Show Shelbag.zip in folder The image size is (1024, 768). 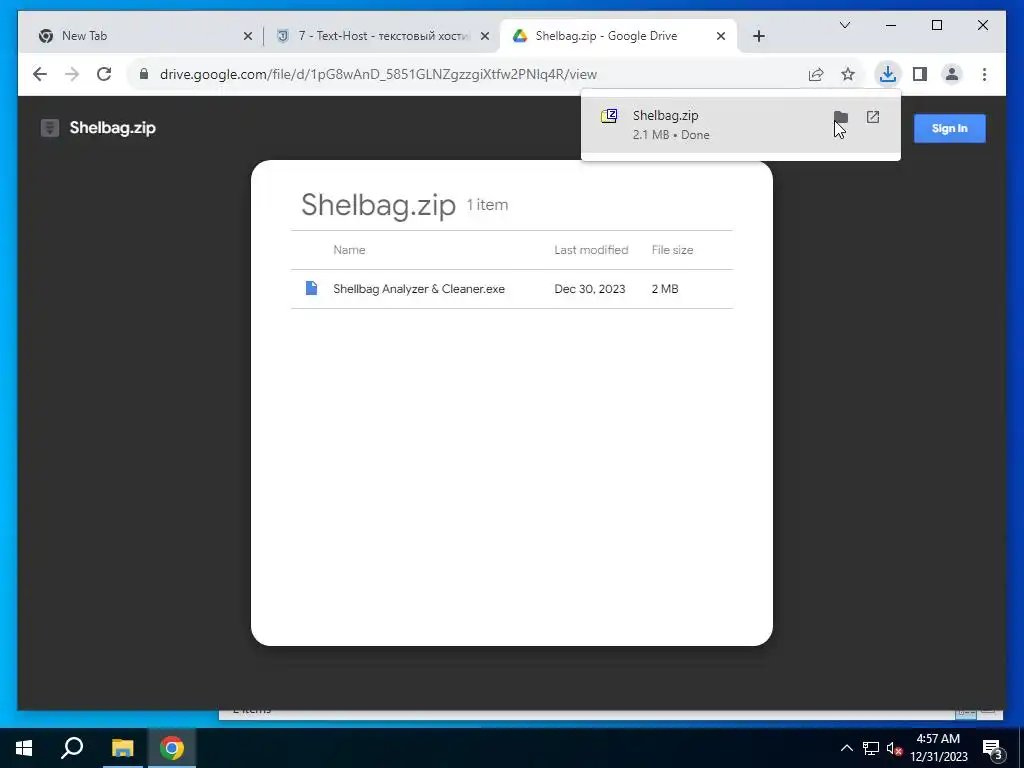click(840, 117)
